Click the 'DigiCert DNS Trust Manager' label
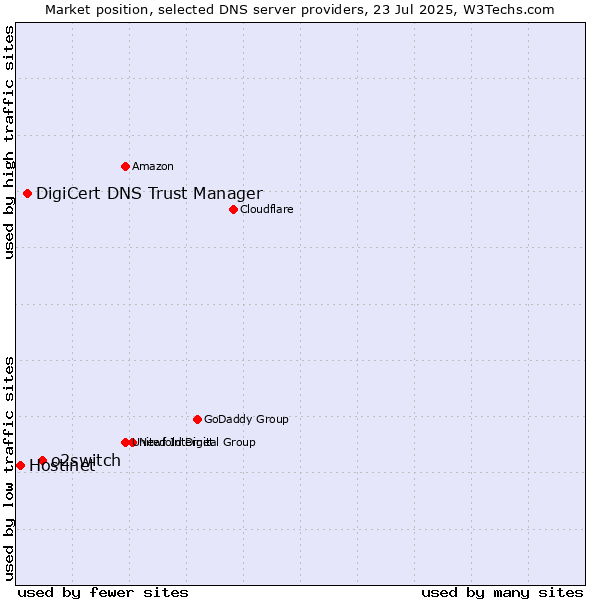The width and height of the screenshot is (600, 600). (149, 193)
